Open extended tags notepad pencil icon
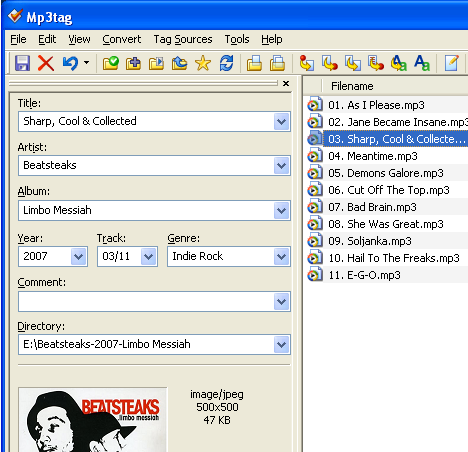 click(x=451, y=63)
